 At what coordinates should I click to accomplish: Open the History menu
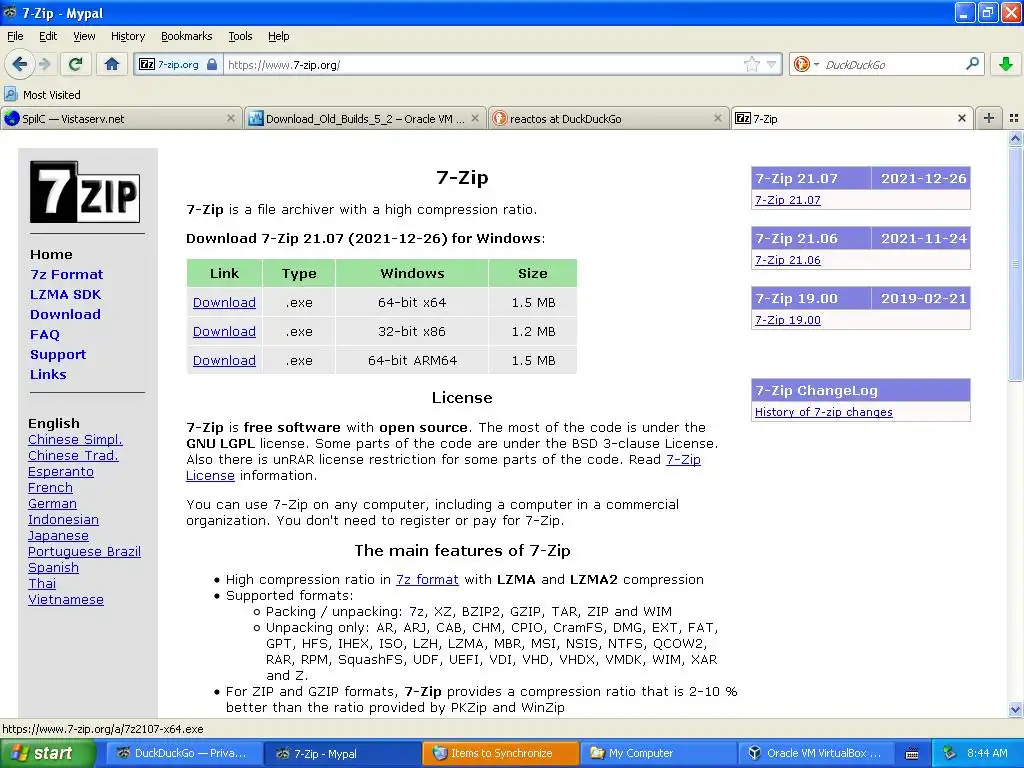click(x=127, y=36)
